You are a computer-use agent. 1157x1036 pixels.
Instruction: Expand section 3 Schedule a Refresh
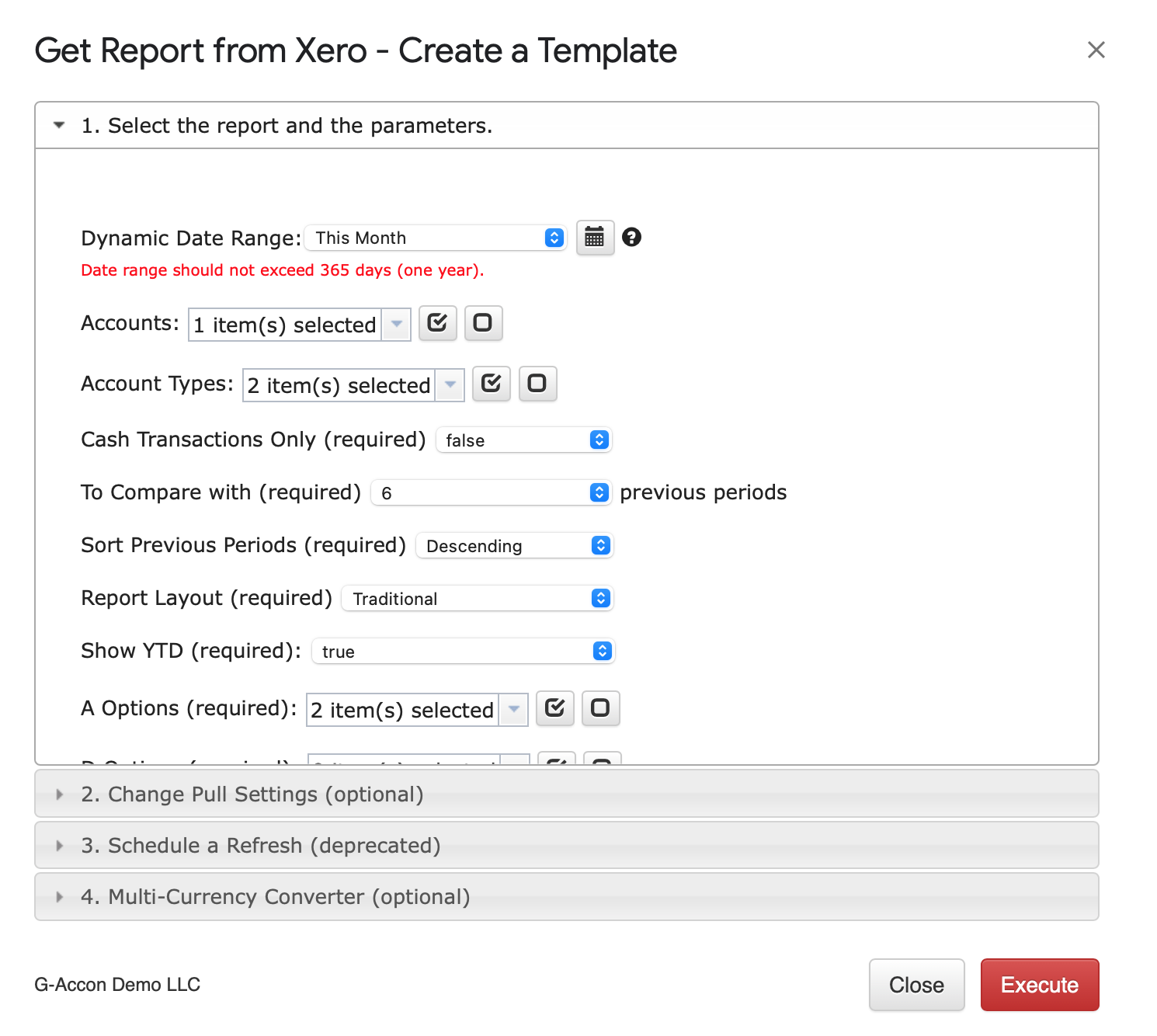260,846
